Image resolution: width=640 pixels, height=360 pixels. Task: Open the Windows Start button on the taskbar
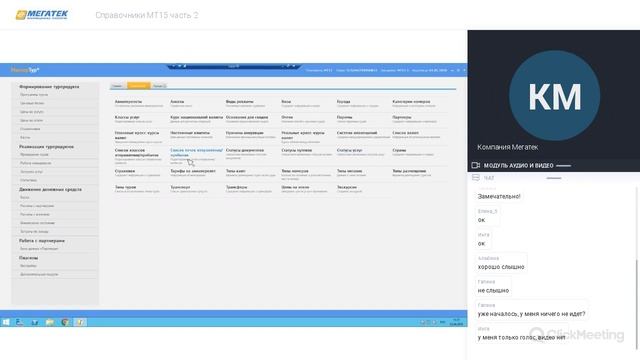click(6, 322)
